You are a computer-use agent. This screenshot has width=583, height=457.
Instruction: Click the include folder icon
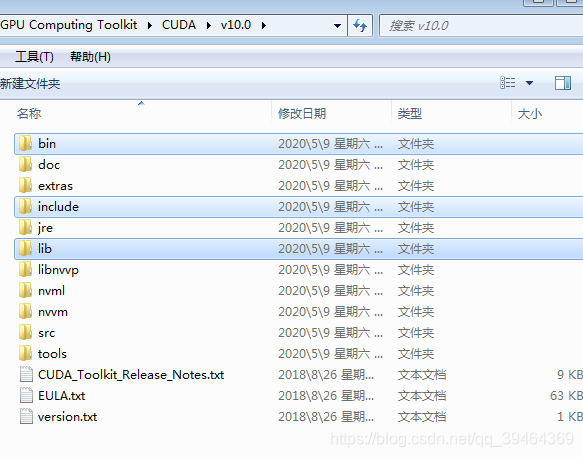click(25, 206)
